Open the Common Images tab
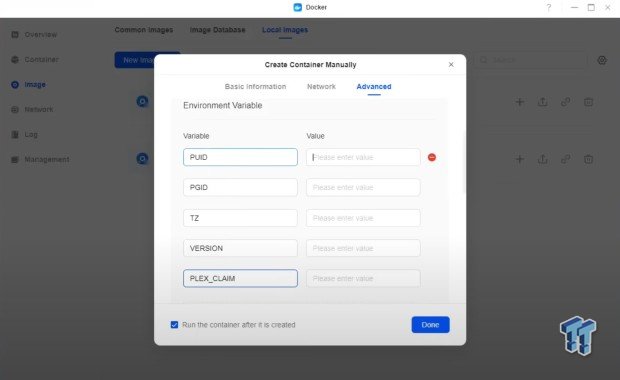 point(144,30)
